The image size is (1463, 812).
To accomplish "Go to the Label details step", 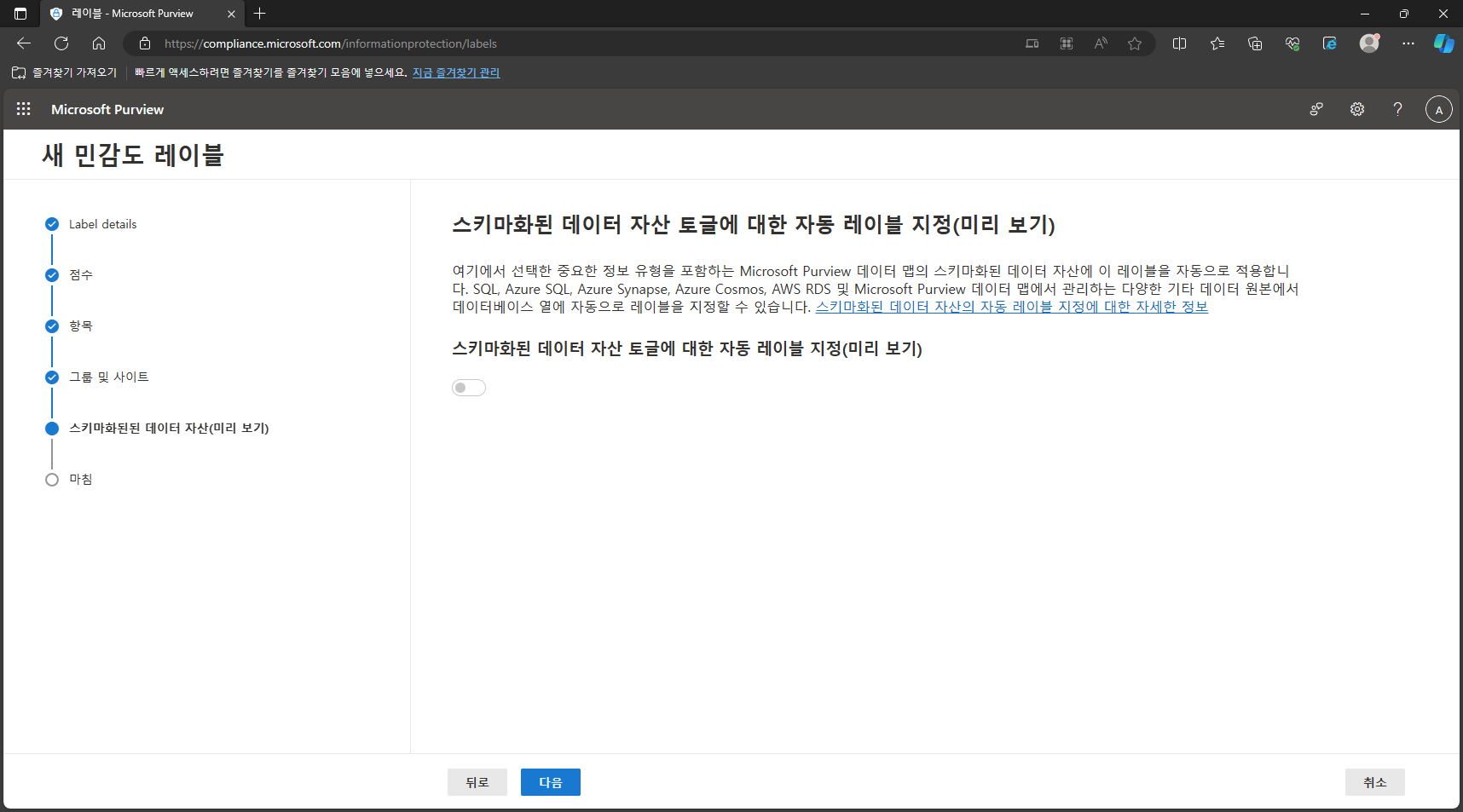I will pyautogui.click(x=102, y=224).
